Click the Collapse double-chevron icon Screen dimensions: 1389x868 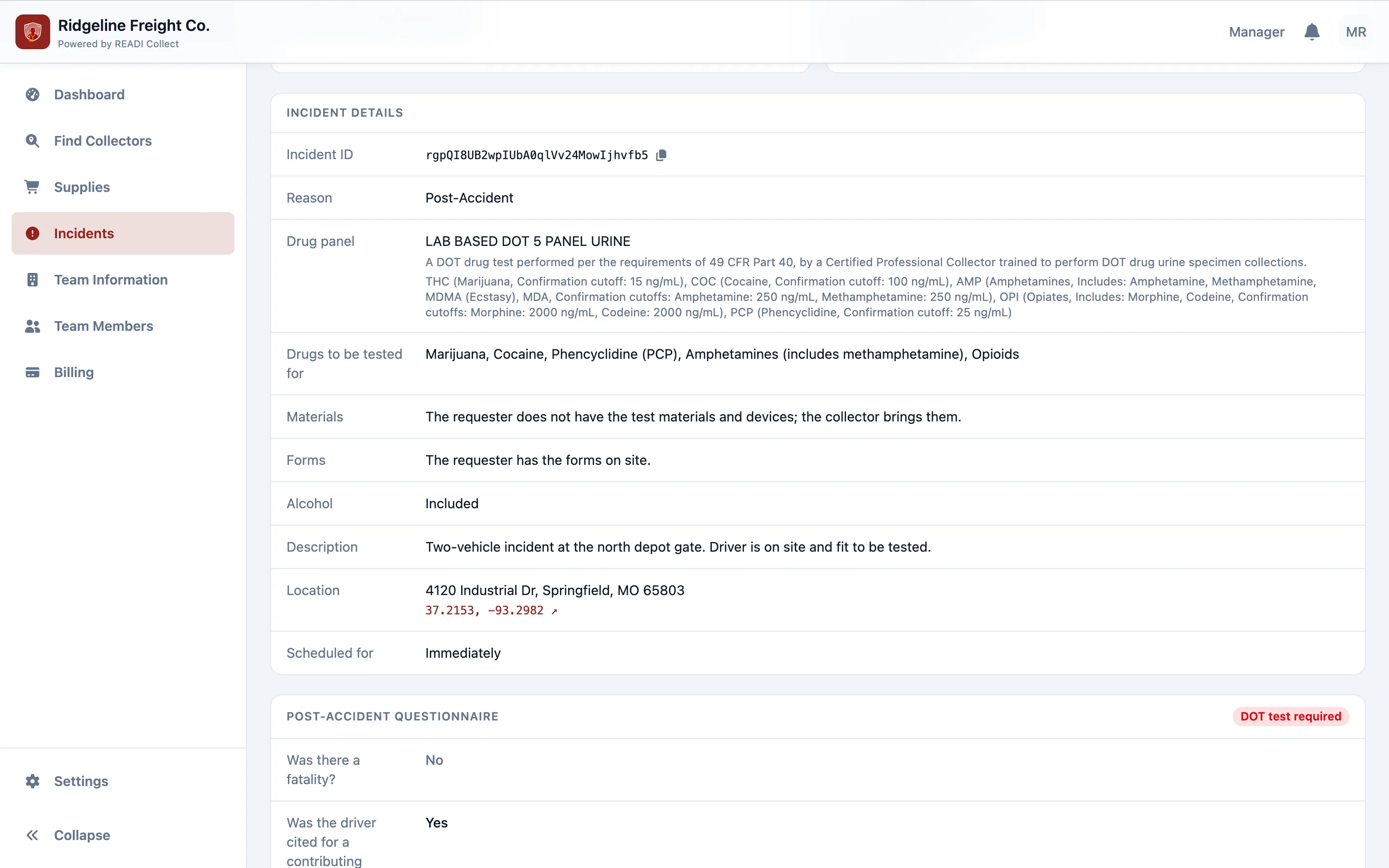click(33, 835)
